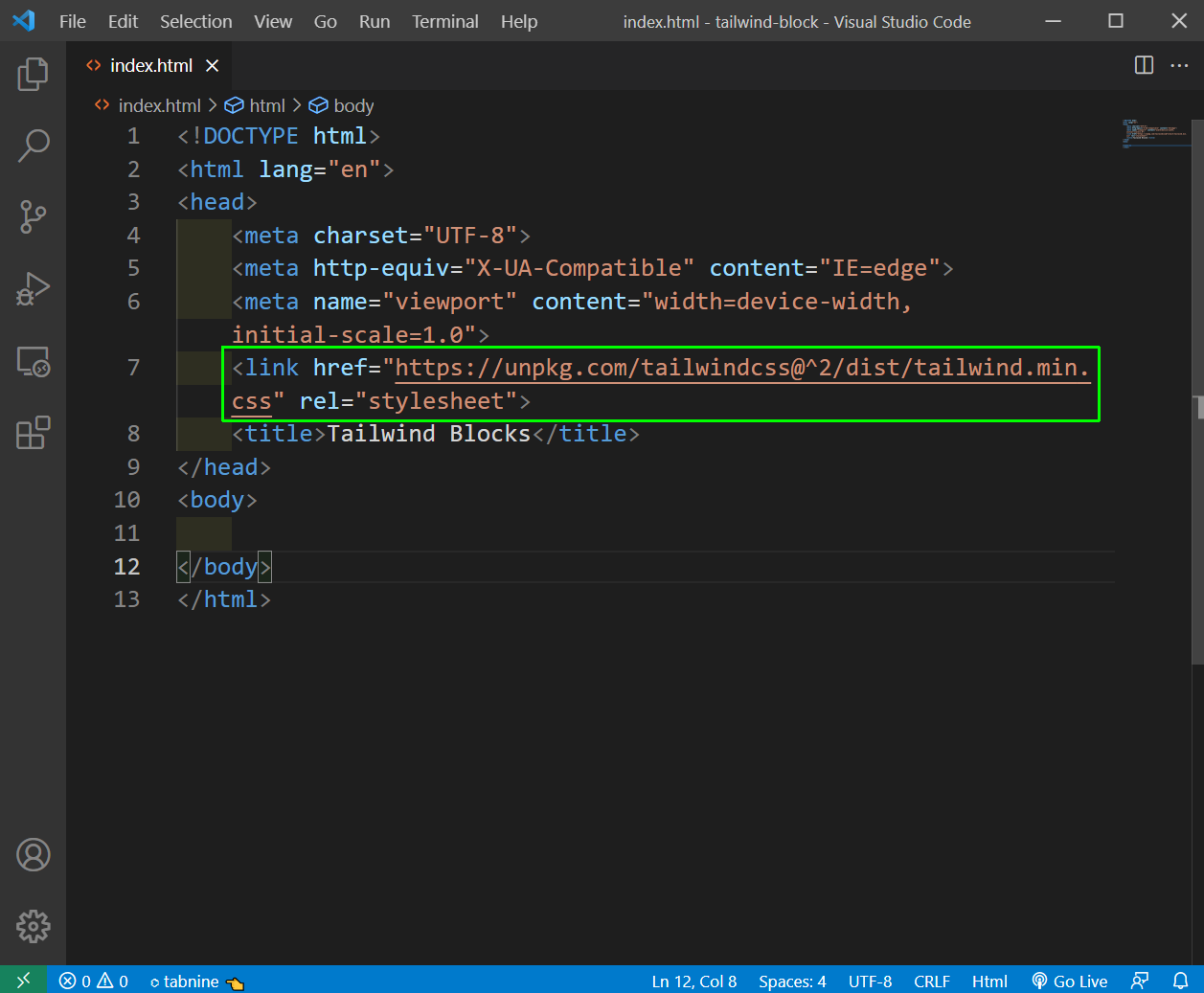The width and height of the screenshot is (1204, 993).
Task: Change file encoding UTF-8
Action: click(x=870, y=981)
